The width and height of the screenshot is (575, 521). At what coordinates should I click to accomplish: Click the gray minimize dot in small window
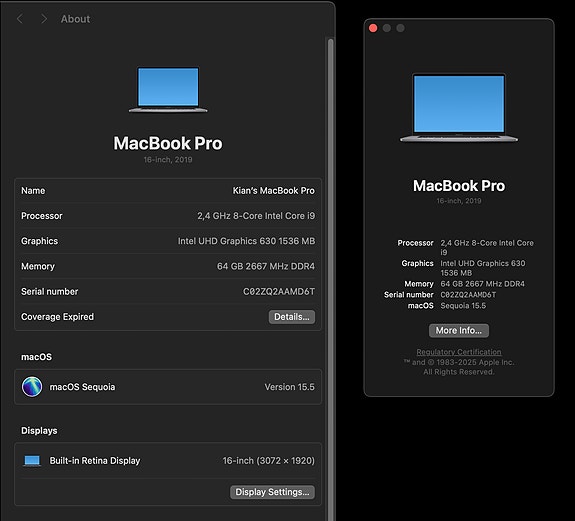(x=387, y=28)
